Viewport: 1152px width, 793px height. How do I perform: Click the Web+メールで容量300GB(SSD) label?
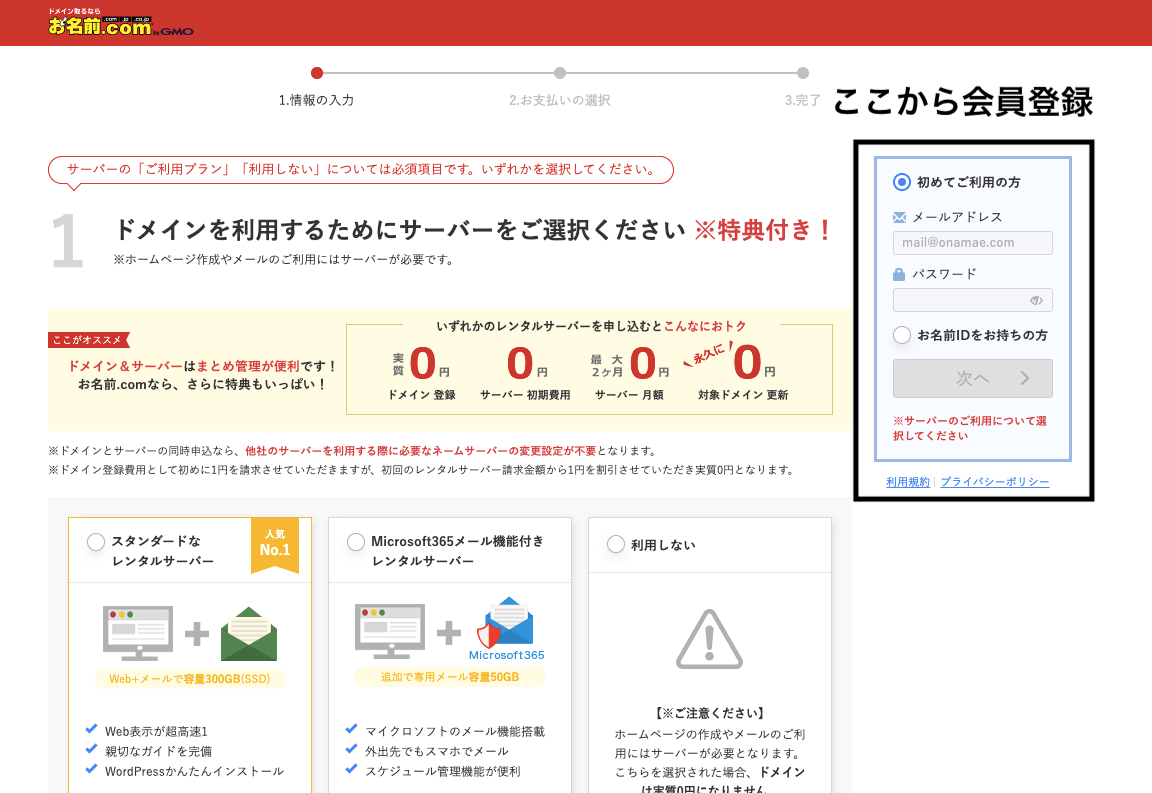click(190, 679)
